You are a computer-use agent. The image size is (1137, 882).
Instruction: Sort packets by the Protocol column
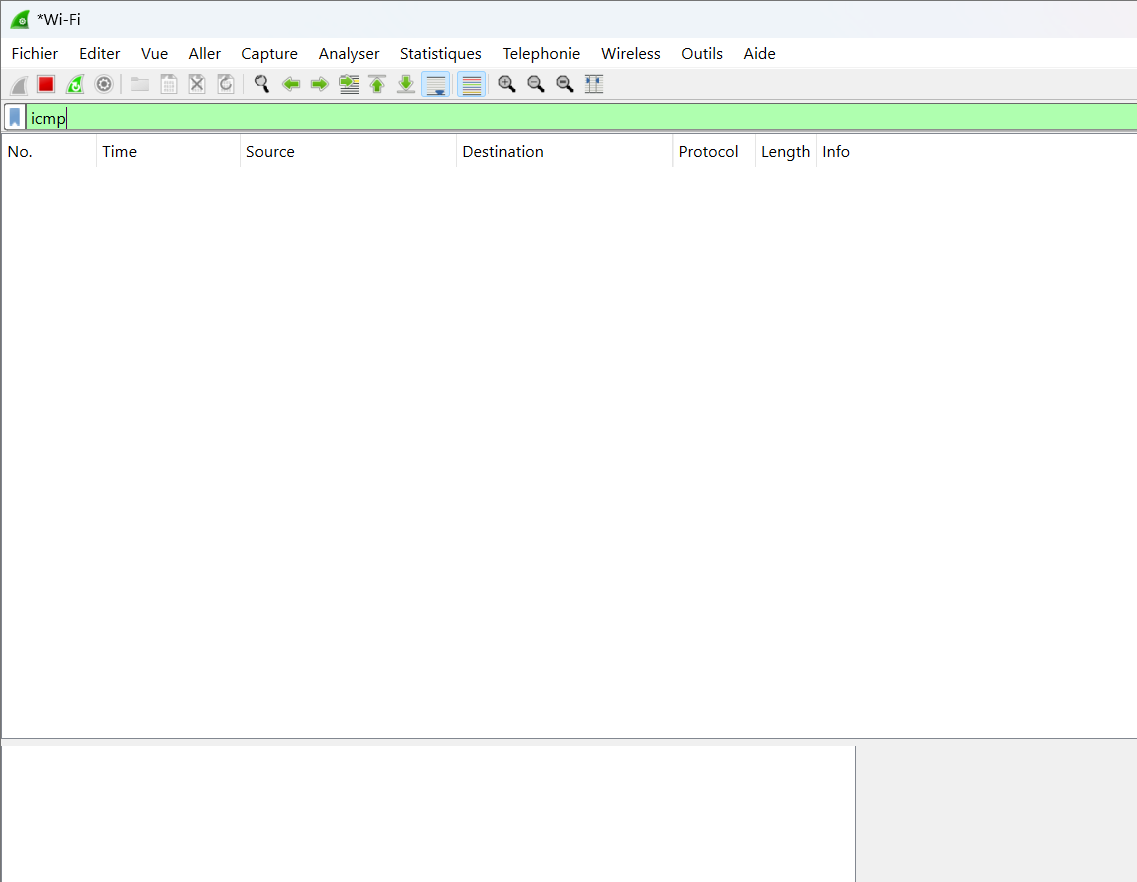click(714, 152)
